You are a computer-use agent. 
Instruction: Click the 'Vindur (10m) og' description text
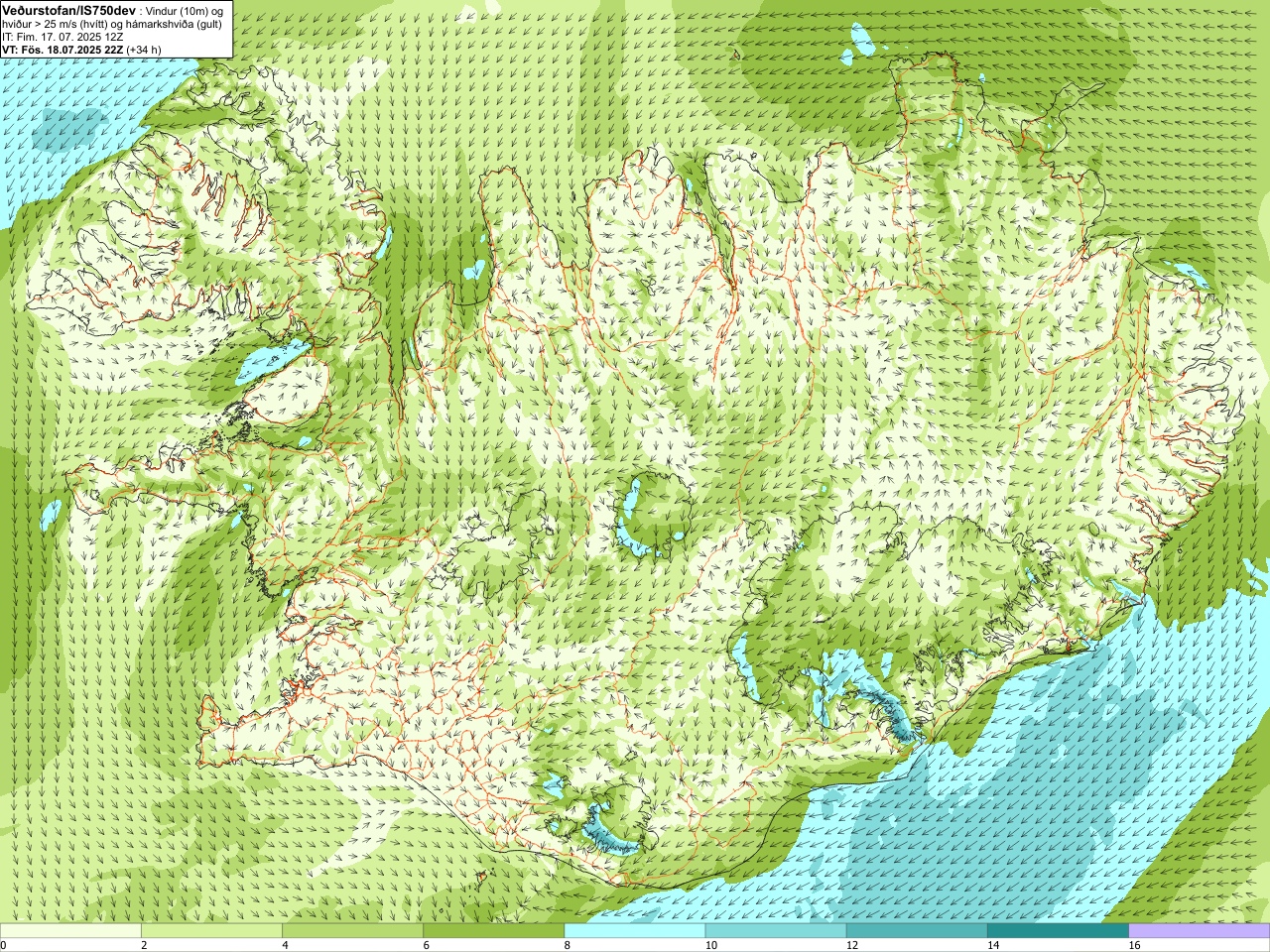185,10
